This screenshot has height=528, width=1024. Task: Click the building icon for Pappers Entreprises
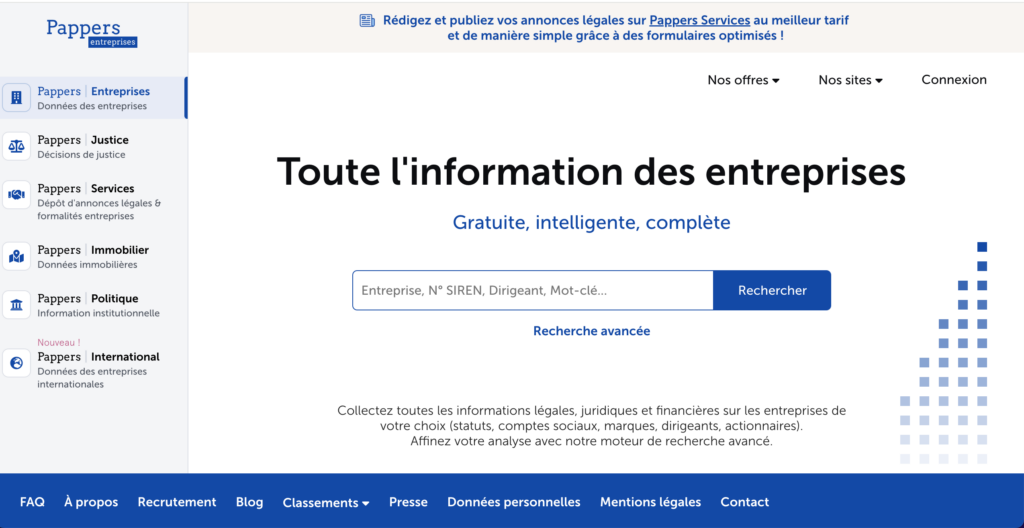coord(16,98)
